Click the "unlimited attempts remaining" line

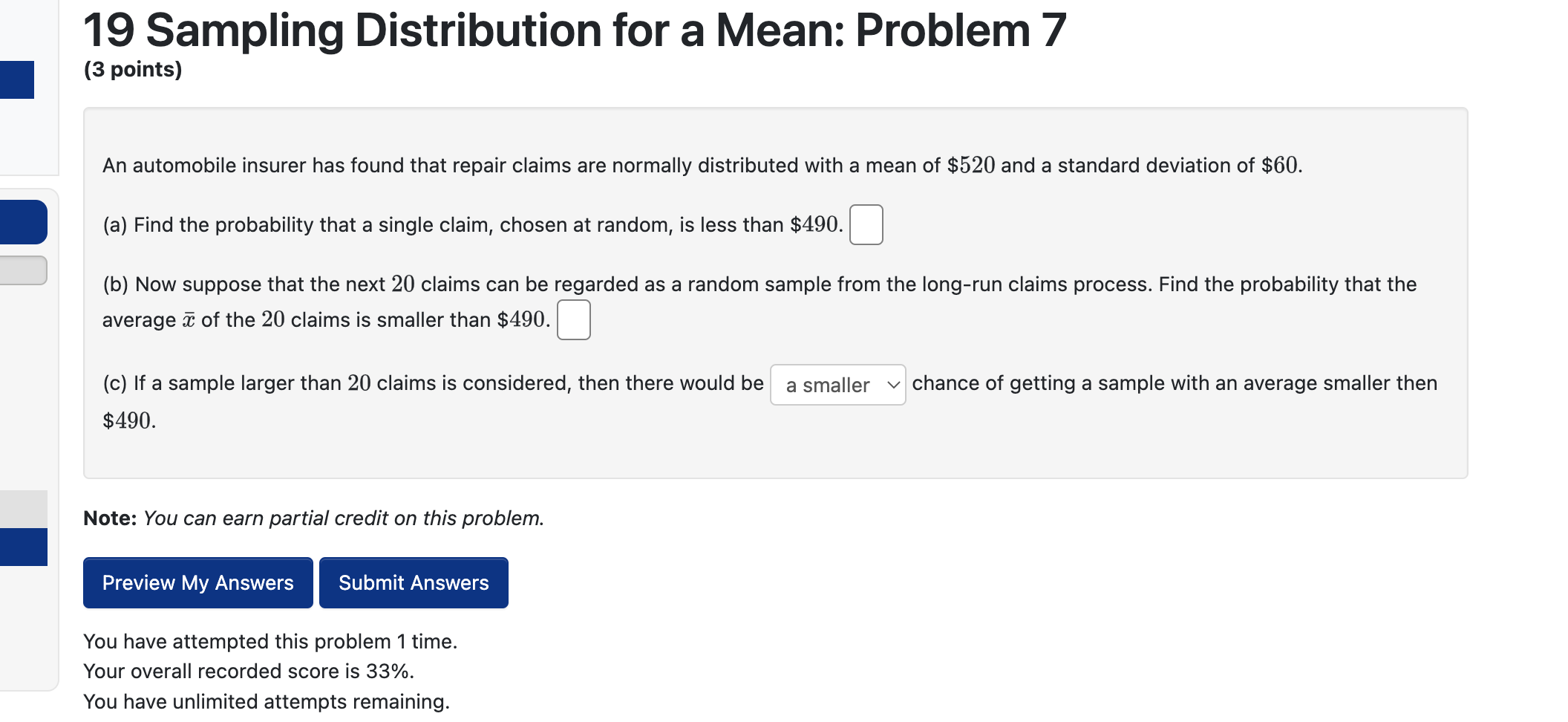click(x=267, y=701)
